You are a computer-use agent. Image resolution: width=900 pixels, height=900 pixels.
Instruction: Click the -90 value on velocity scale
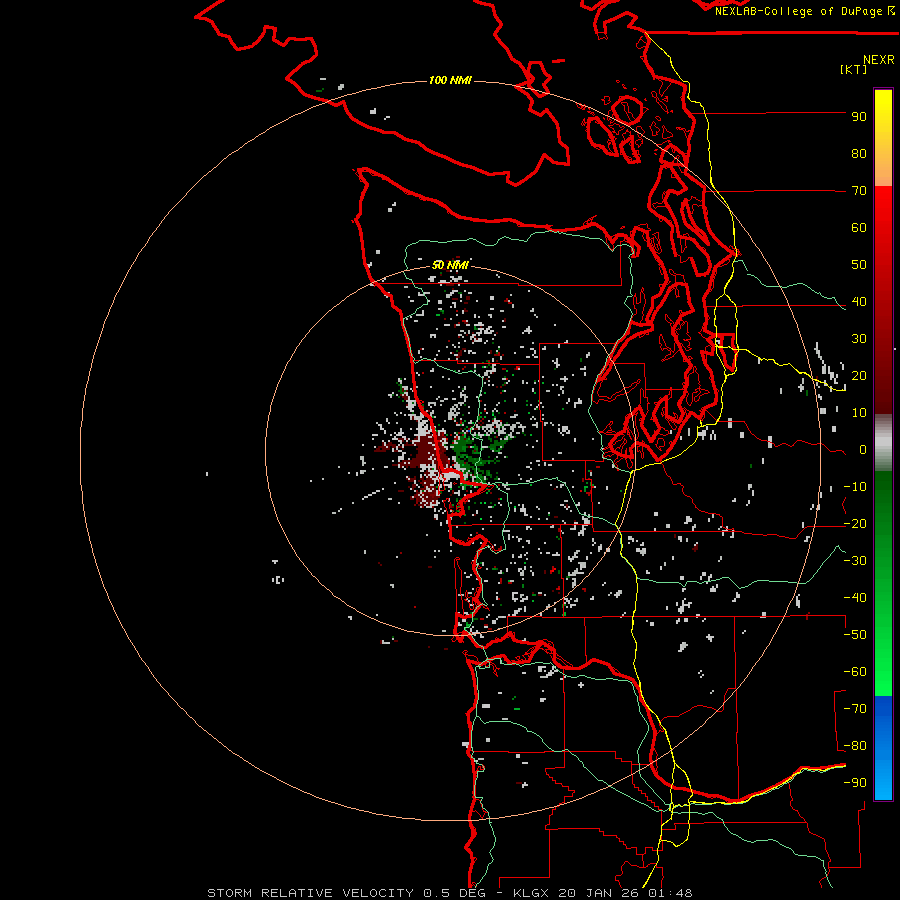[855, 783]
